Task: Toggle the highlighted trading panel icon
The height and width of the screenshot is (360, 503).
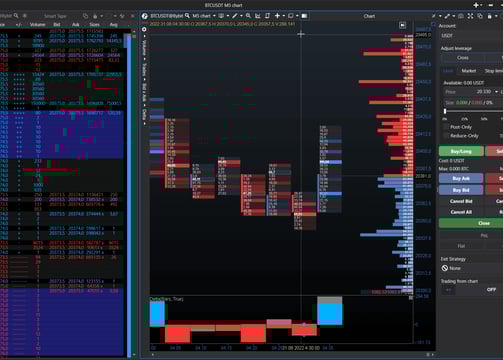Action: tap(304, 16)
